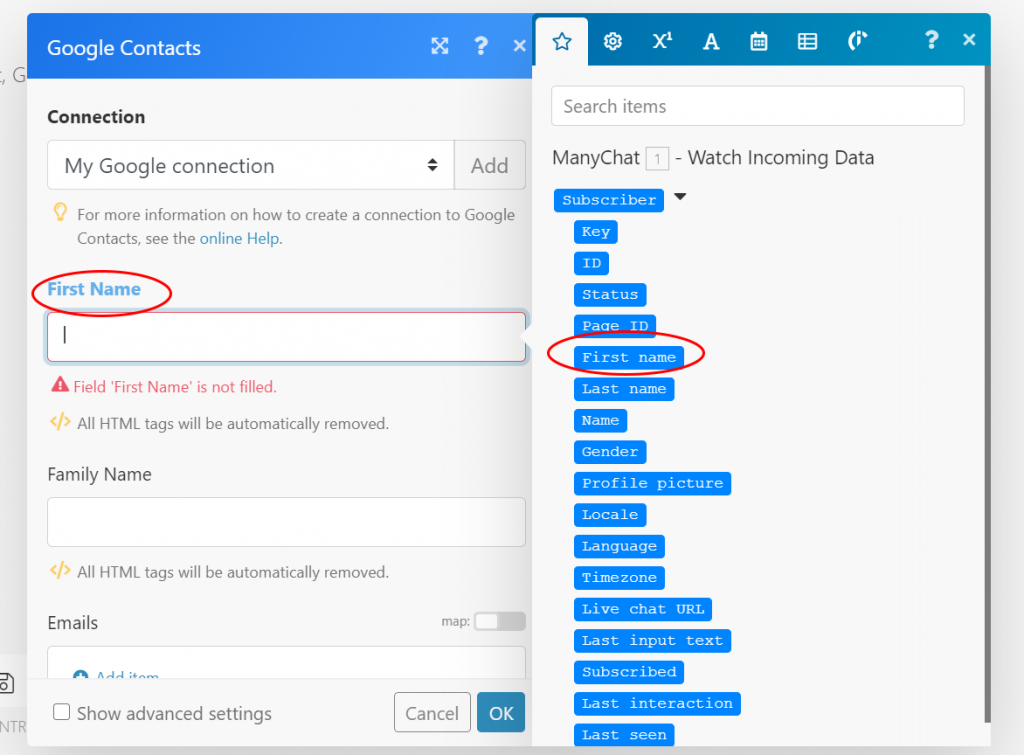Open the math functions tab

pyautogui.click(x=662, y=41)
